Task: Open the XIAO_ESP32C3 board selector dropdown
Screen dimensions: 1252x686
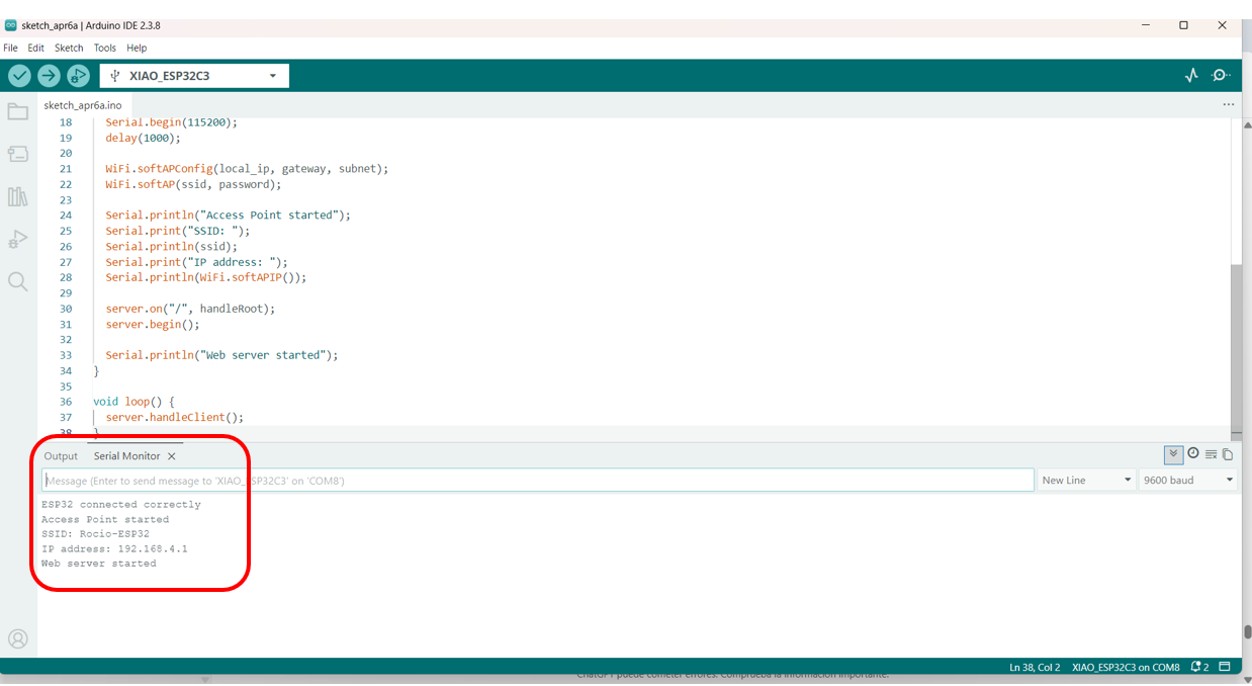Action: (x=194, y=76)
